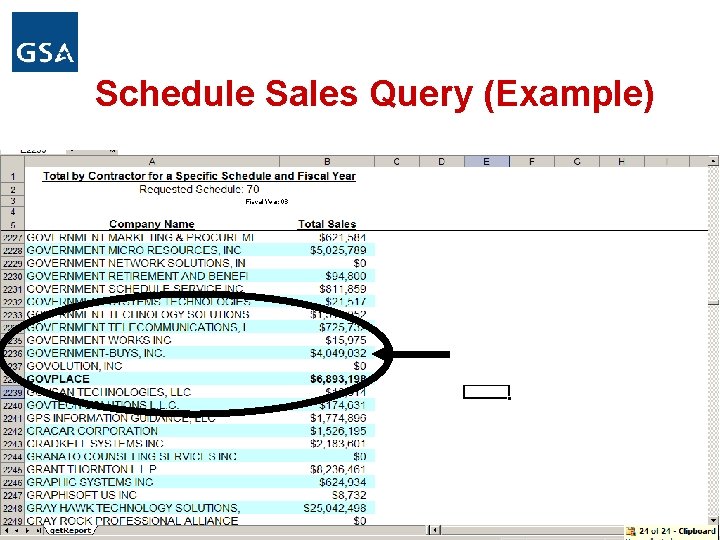The height and width of the screenshot is (540, 720).
Task: Select GRANATO COUNSELING SERVICES INC cell
Action: point(152,456)
